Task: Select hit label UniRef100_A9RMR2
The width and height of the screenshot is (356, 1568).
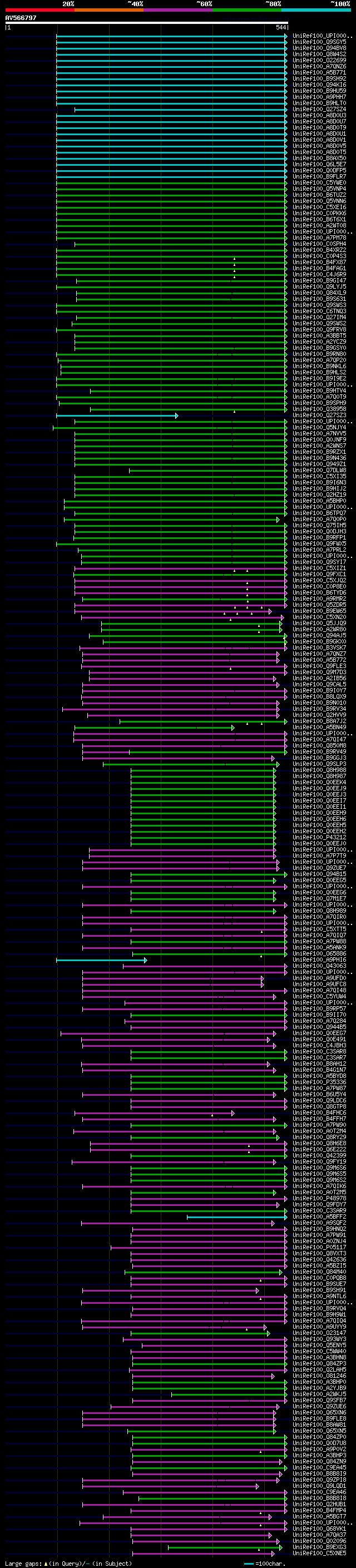Action: tap(319, 598)
